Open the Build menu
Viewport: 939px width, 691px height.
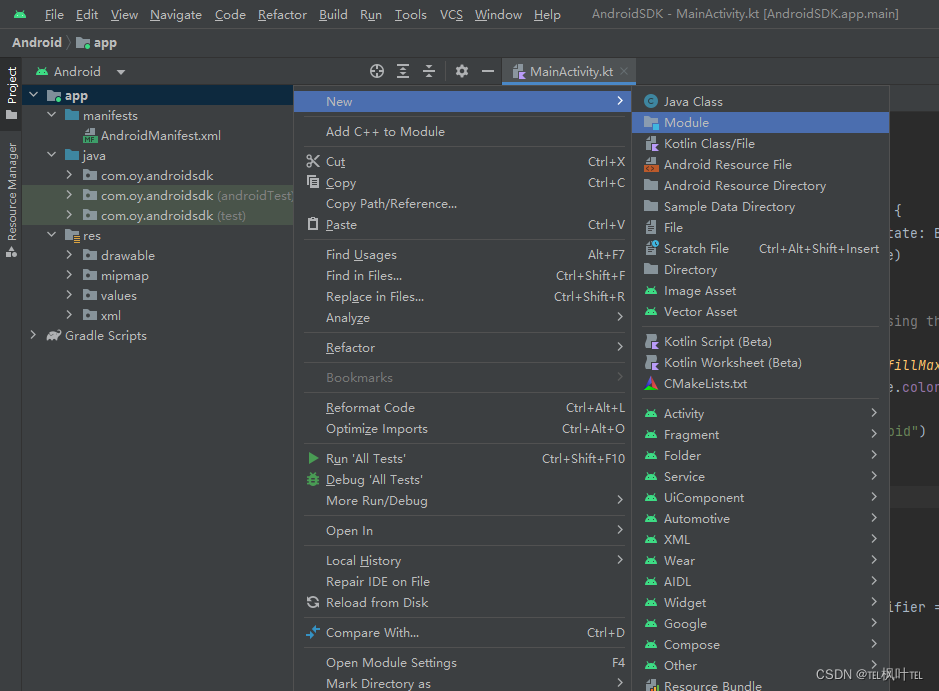point(333,14)
